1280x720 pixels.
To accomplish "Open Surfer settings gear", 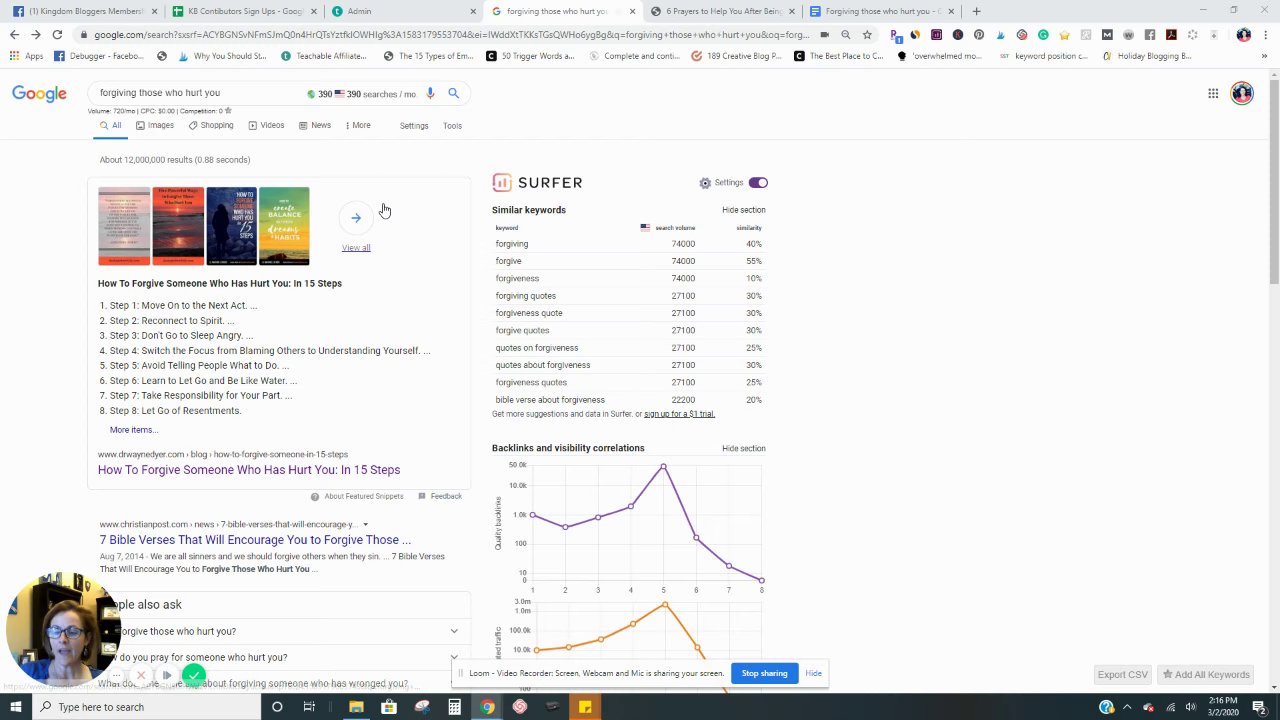I will point(705,183).
